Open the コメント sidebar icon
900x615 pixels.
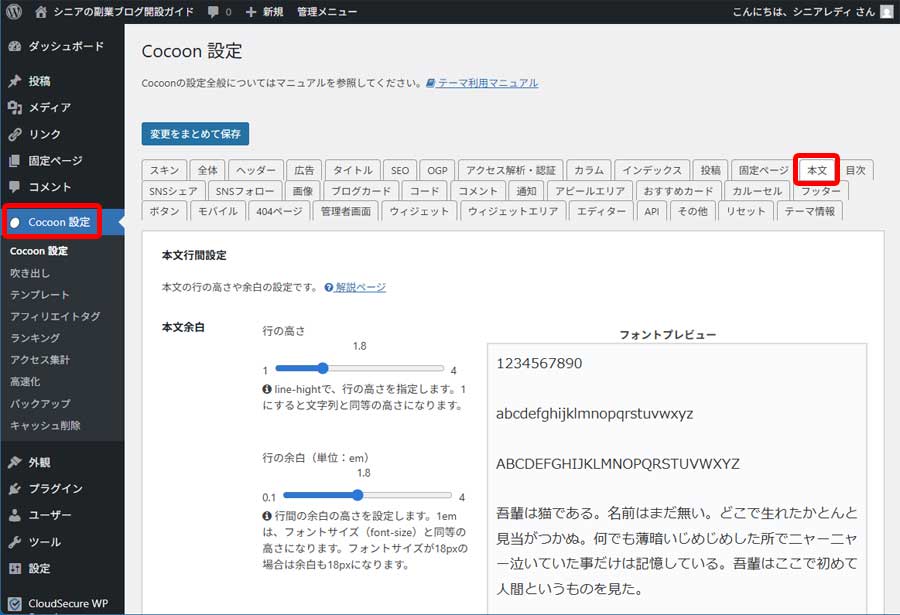[x=16, y=189]
